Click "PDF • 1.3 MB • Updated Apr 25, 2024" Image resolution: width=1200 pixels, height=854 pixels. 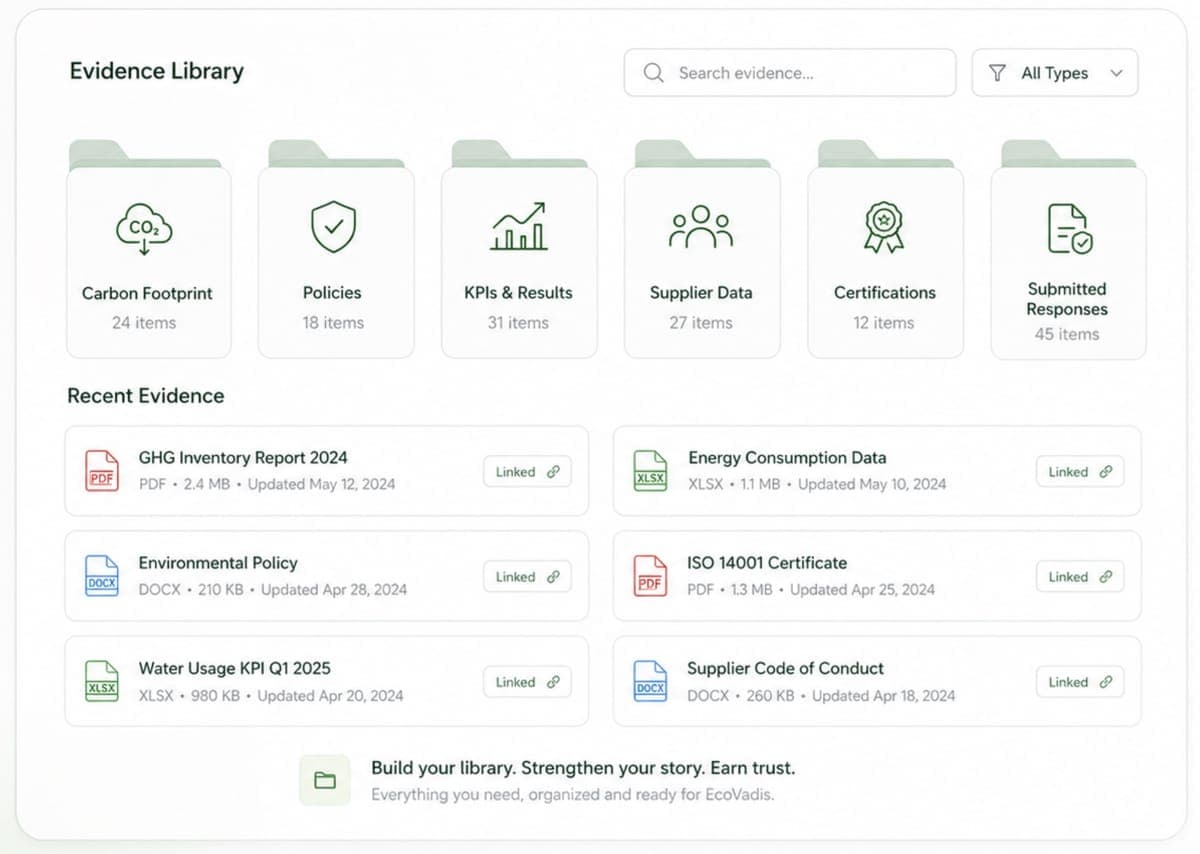811,590
